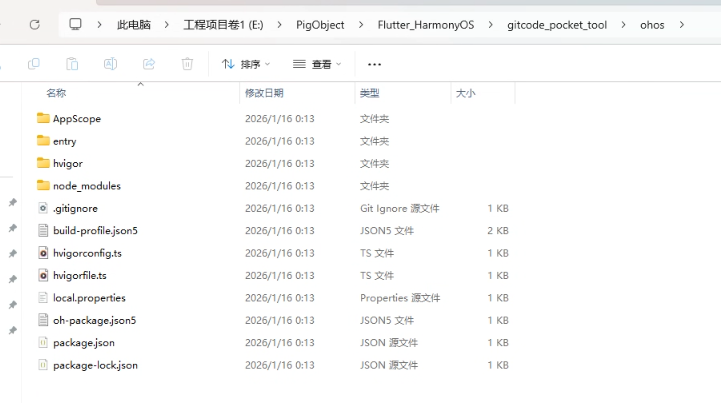Expand the chevron before 此电脑
Screen dimensions: 721x403
click(x=99, y=25)
